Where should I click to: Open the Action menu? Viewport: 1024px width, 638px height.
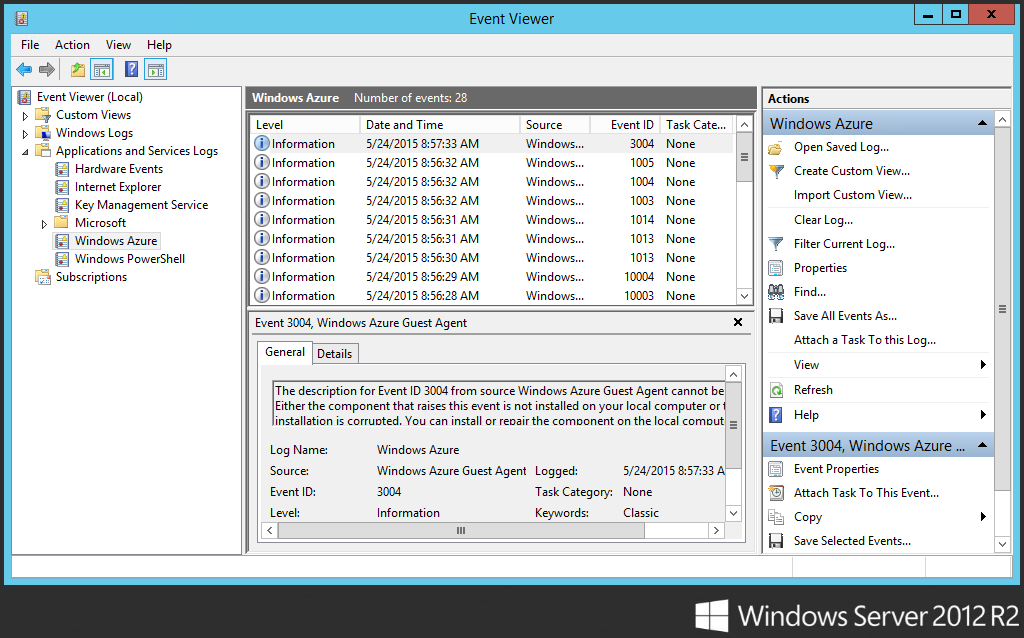pyautogui.click(x=72, y=45)
